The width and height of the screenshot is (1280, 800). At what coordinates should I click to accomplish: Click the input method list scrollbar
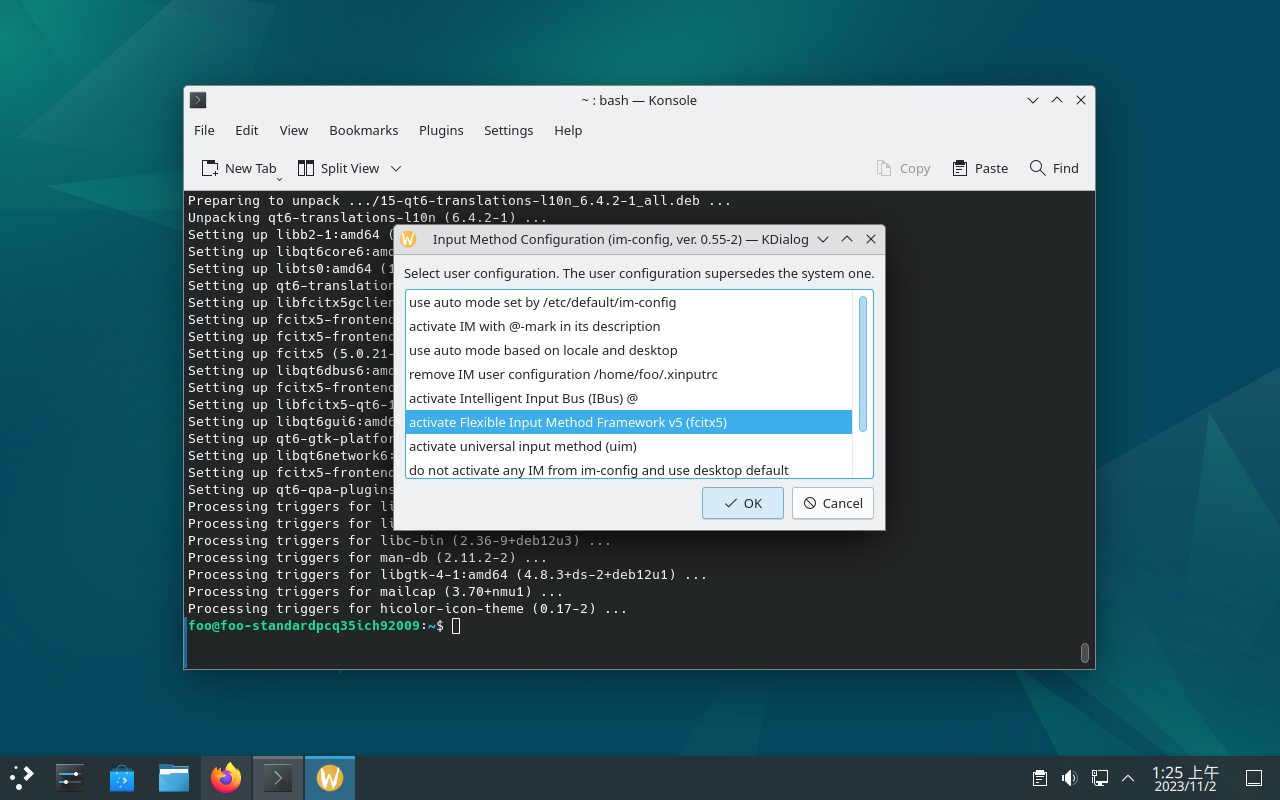point(863,364)
